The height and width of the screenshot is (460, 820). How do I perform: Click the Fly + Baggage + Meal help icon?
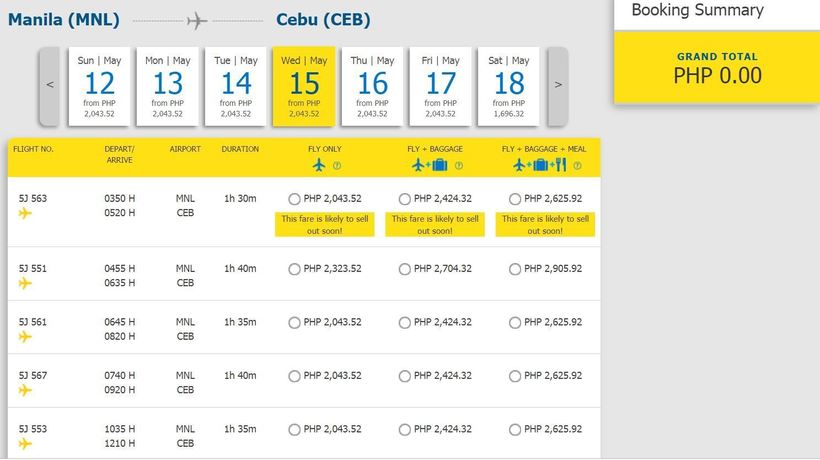[560, 166]
